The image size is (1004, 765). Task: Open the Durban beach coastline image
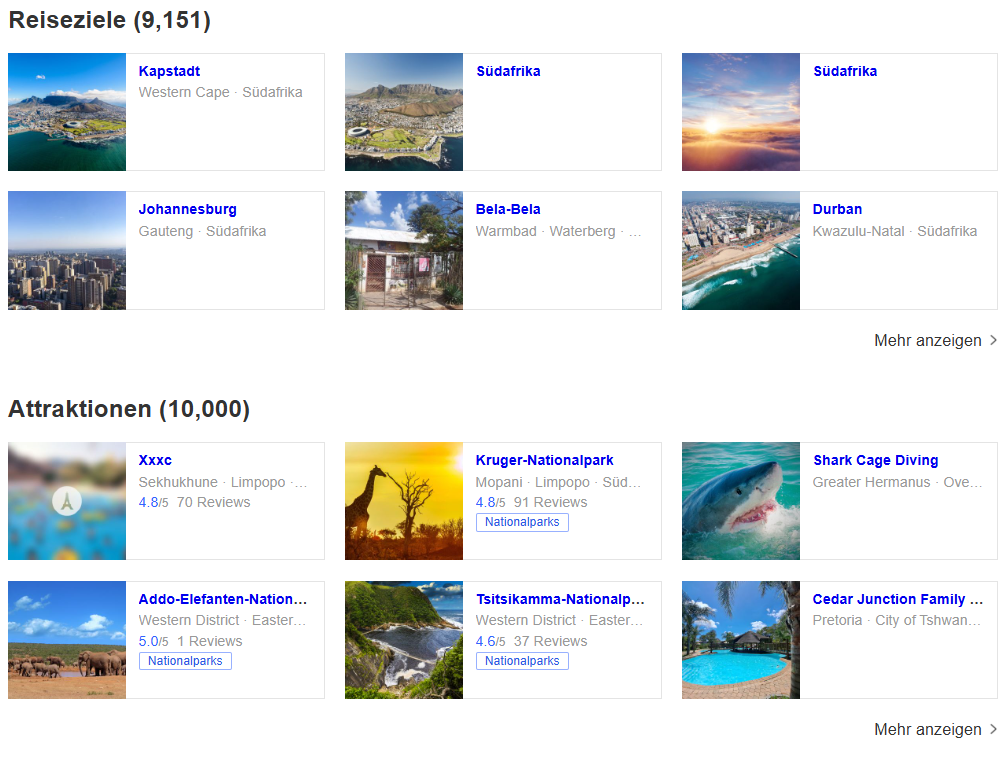point(740,251)
